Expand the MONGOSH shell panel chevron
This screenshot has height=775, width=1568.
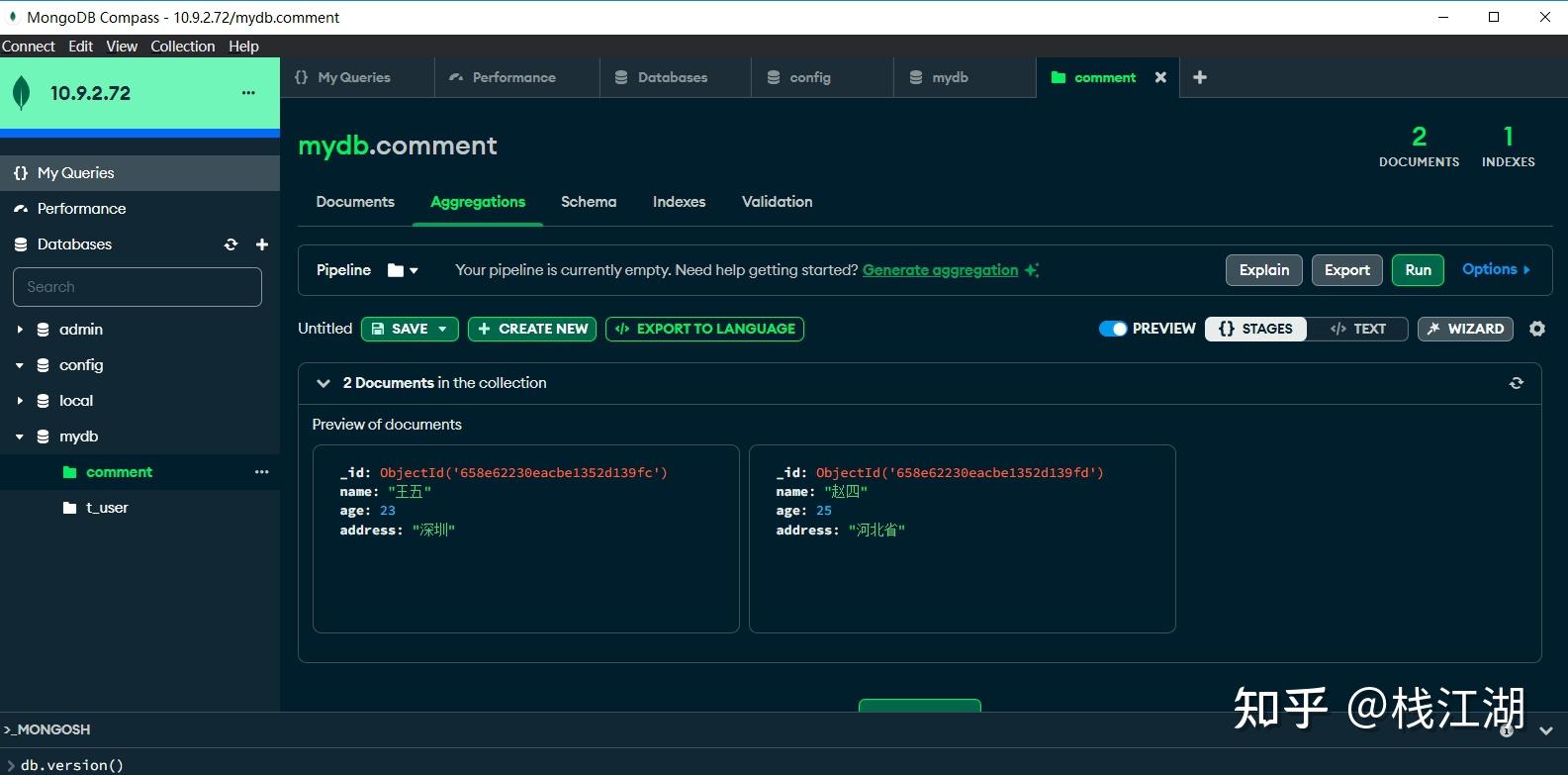[x=1546, y=730]
